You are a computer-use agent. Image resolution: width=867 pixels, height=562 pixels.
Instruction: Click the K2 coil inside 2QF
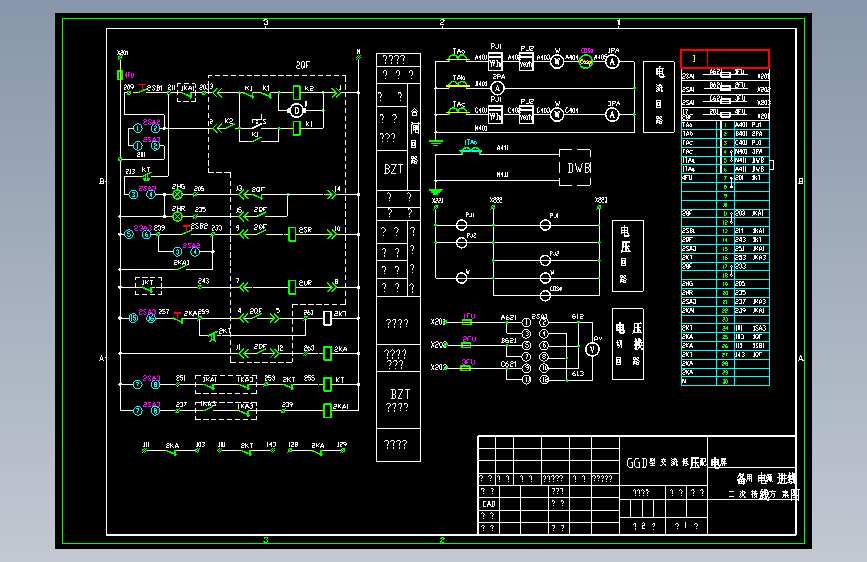coord(296,92)
